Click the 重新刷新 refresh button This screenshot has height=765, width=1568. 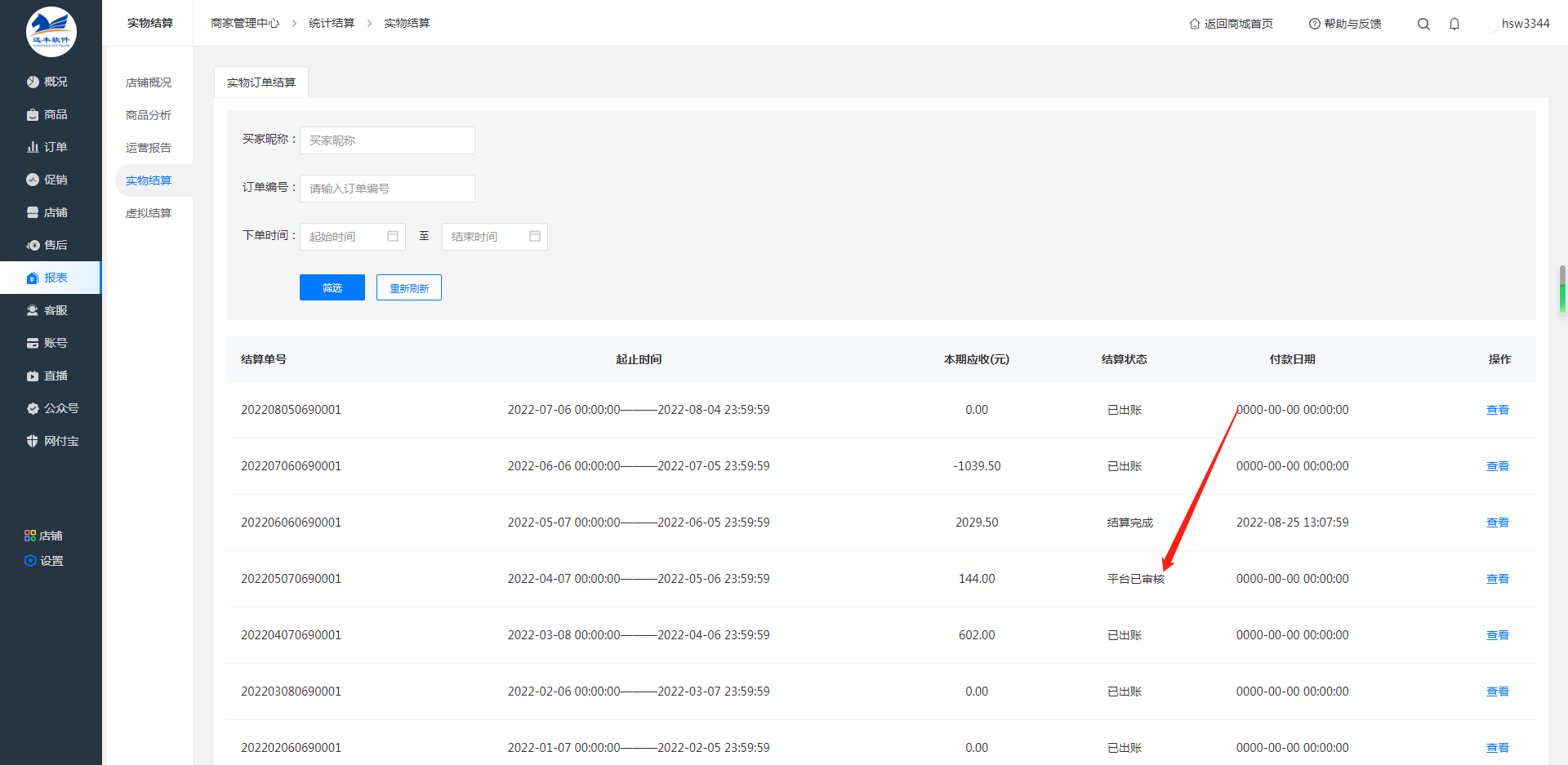click(x=409, y=287)
